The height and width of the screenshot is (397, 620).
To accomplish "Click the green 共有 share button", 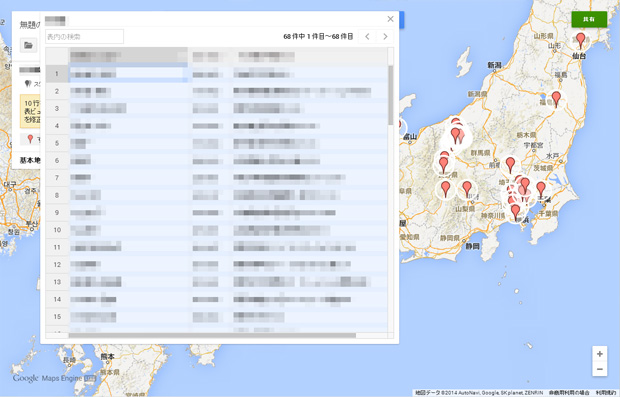I will point(589,19).
